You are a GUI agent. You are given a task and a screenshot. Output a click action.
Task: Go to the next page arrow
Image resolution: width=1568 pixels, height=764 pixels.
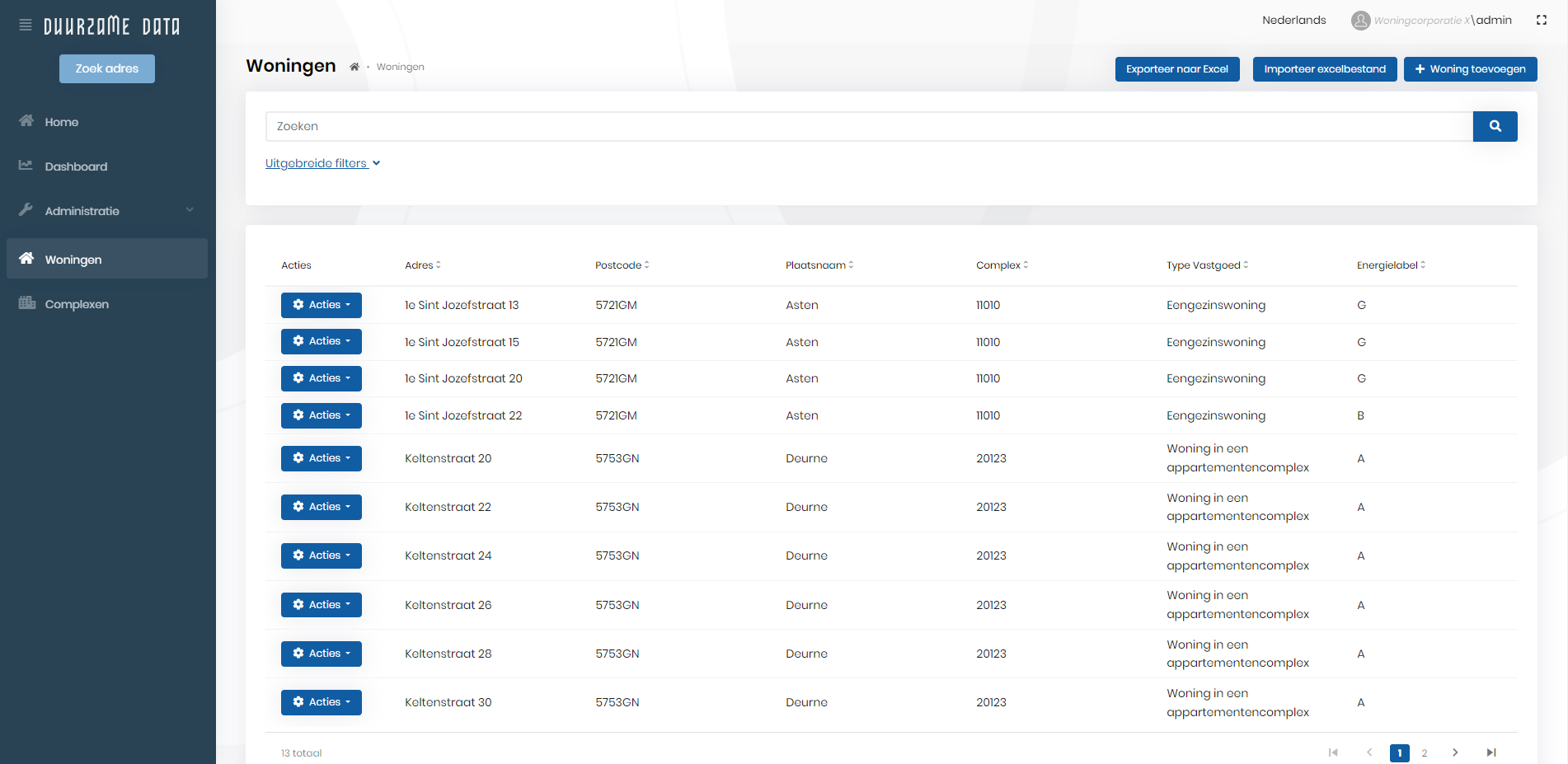click(x=1455, y=752)
